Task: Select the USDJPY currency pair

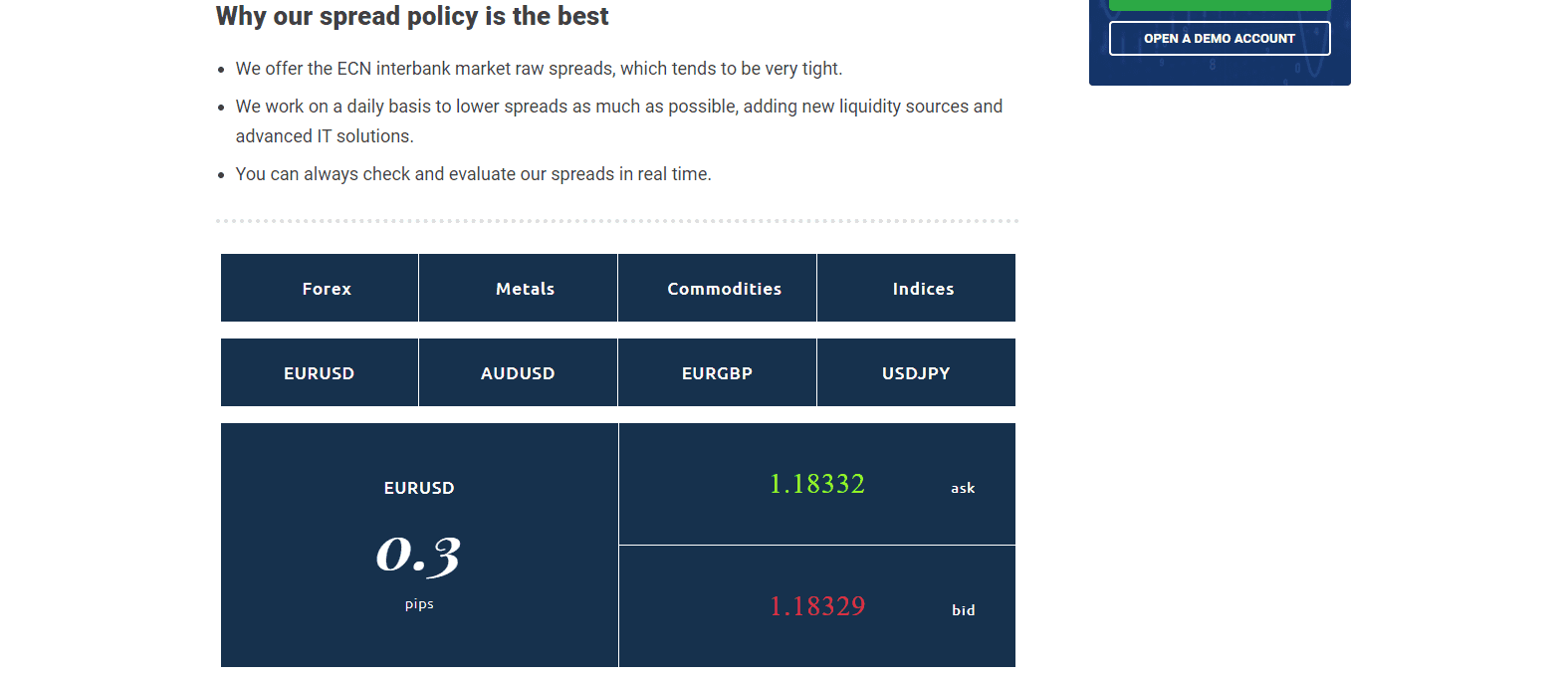Action: [x=916, y=372]
